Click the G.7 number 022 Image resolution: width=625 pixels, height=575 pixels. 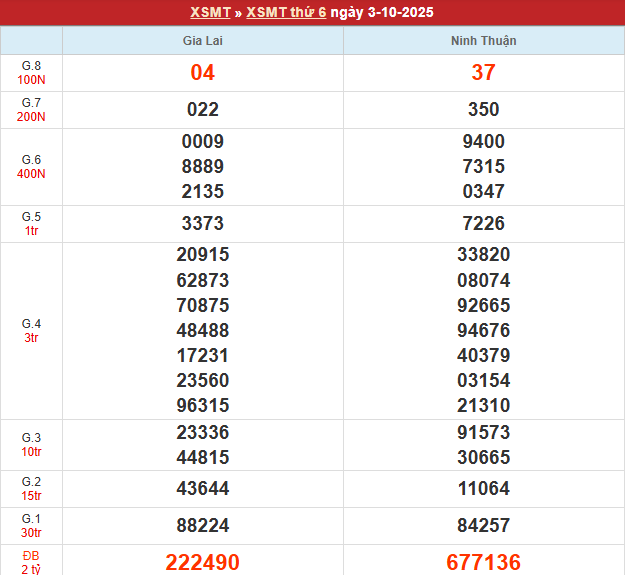(203, 110)
